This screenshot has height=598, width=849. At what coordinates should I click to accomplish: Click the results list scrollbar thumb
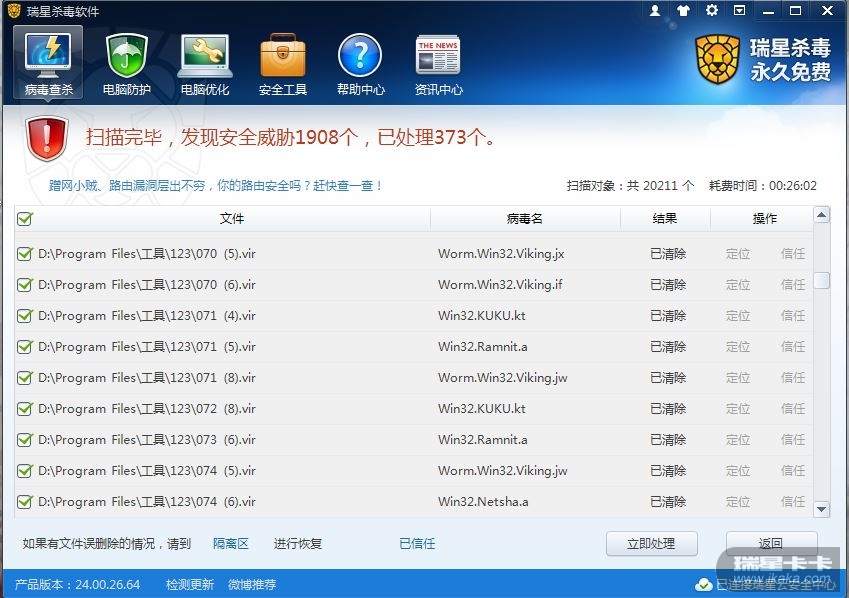click(x=821, y=280)
